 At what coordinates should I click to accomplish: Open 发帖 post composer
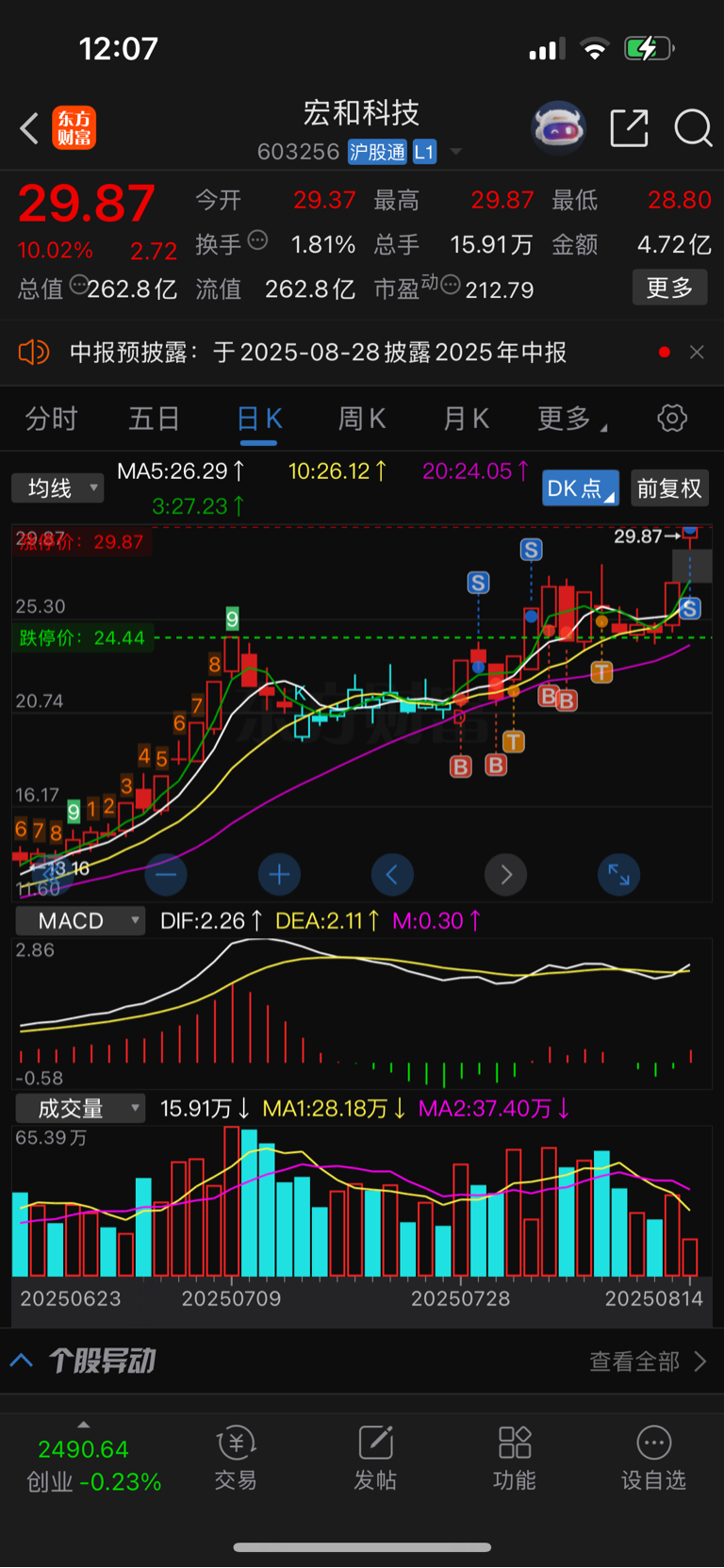375,1459
